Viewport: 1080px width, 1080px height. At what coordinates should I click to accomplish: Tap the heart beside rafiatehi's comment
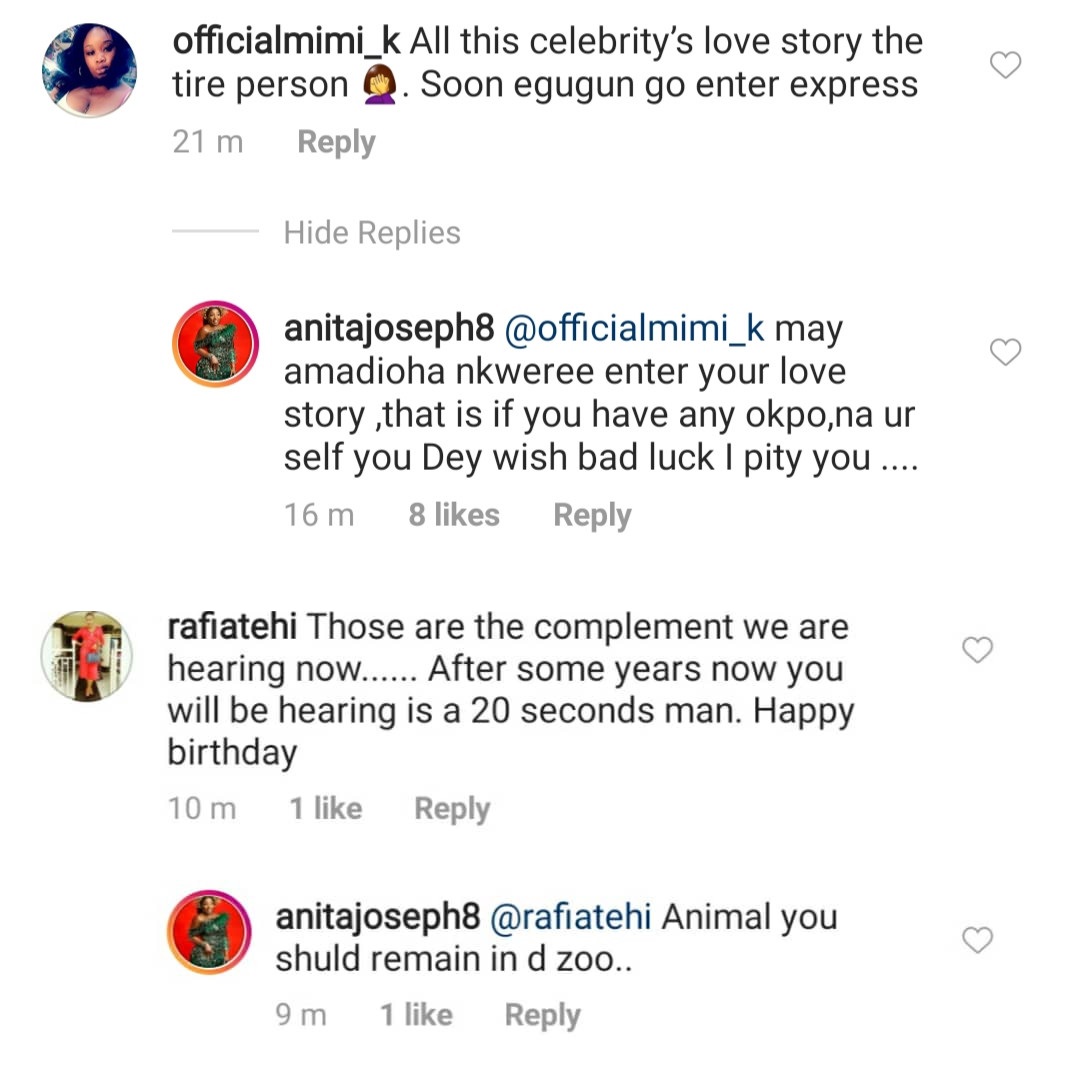977,651
